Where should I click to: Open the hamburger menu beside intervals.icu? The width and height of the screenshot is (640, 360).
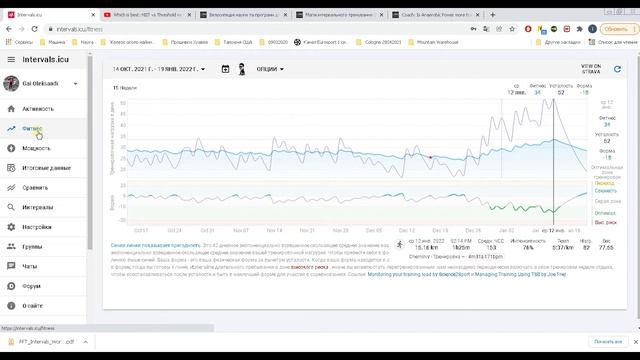(x=11, y=60)
